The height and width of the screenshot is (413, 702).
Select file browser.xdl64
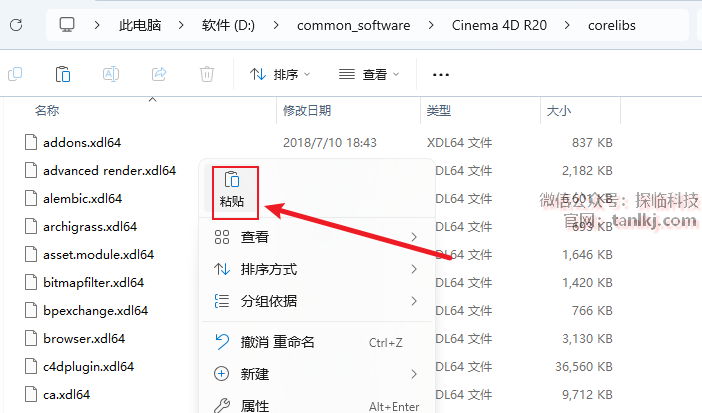(x=84, y=338)
